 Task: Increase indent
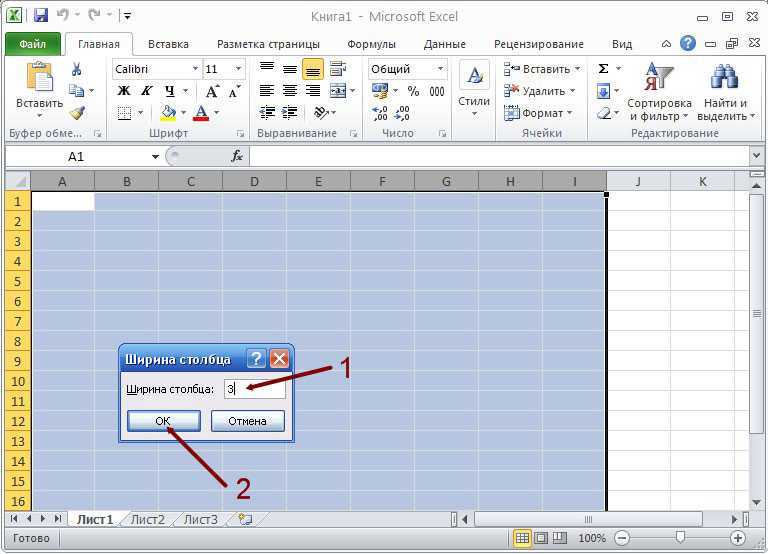tap(290, 113)
